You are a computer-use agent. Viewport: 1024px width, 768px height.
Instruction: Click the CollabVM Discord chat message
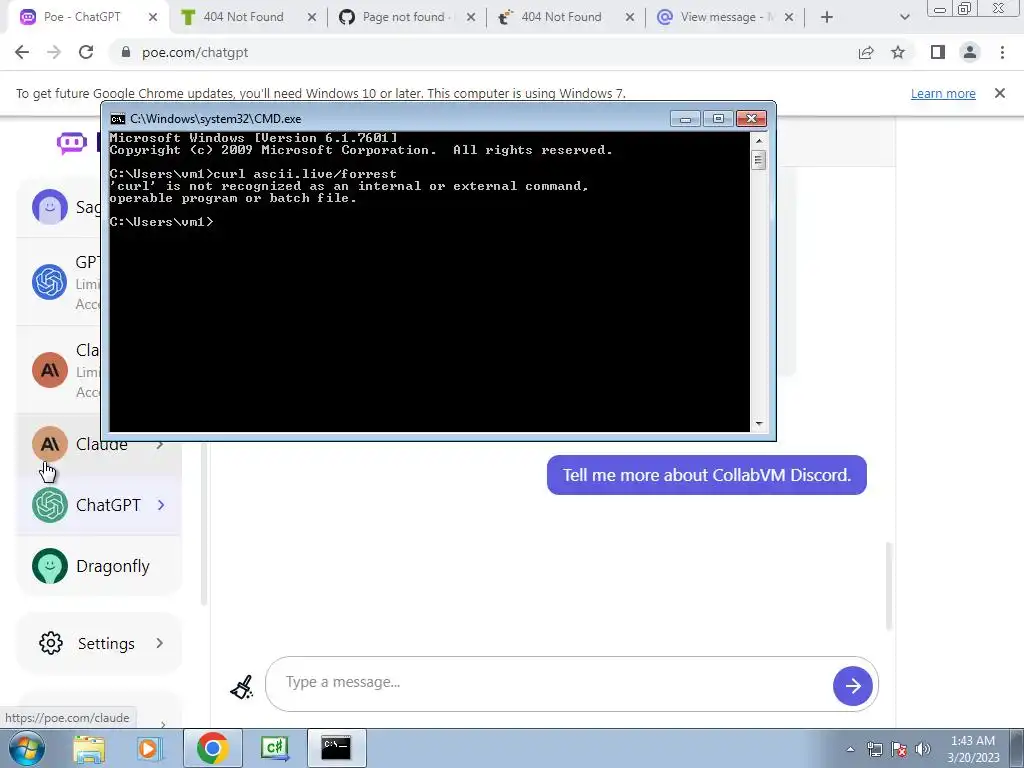[x=707, y=475]
